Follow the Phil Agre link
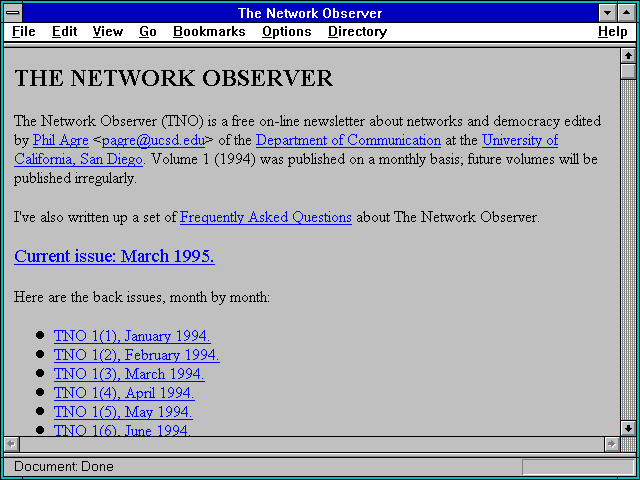The image size is (640, 480). pos(60,140)
